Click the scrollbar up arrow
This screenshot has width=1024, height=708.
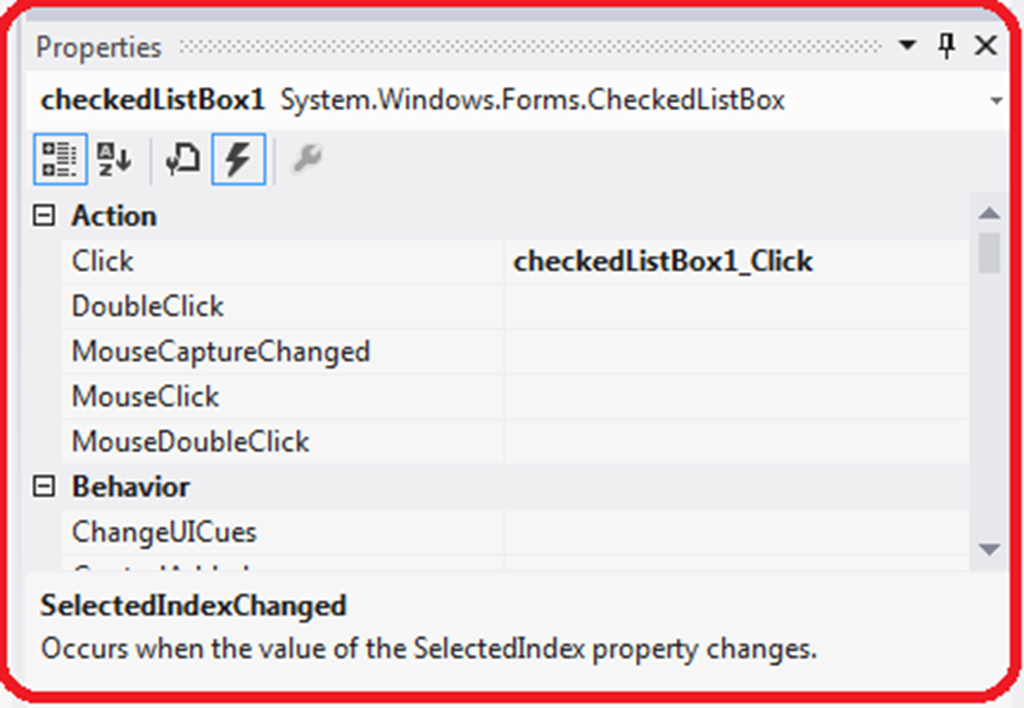(x=989, y=212)
